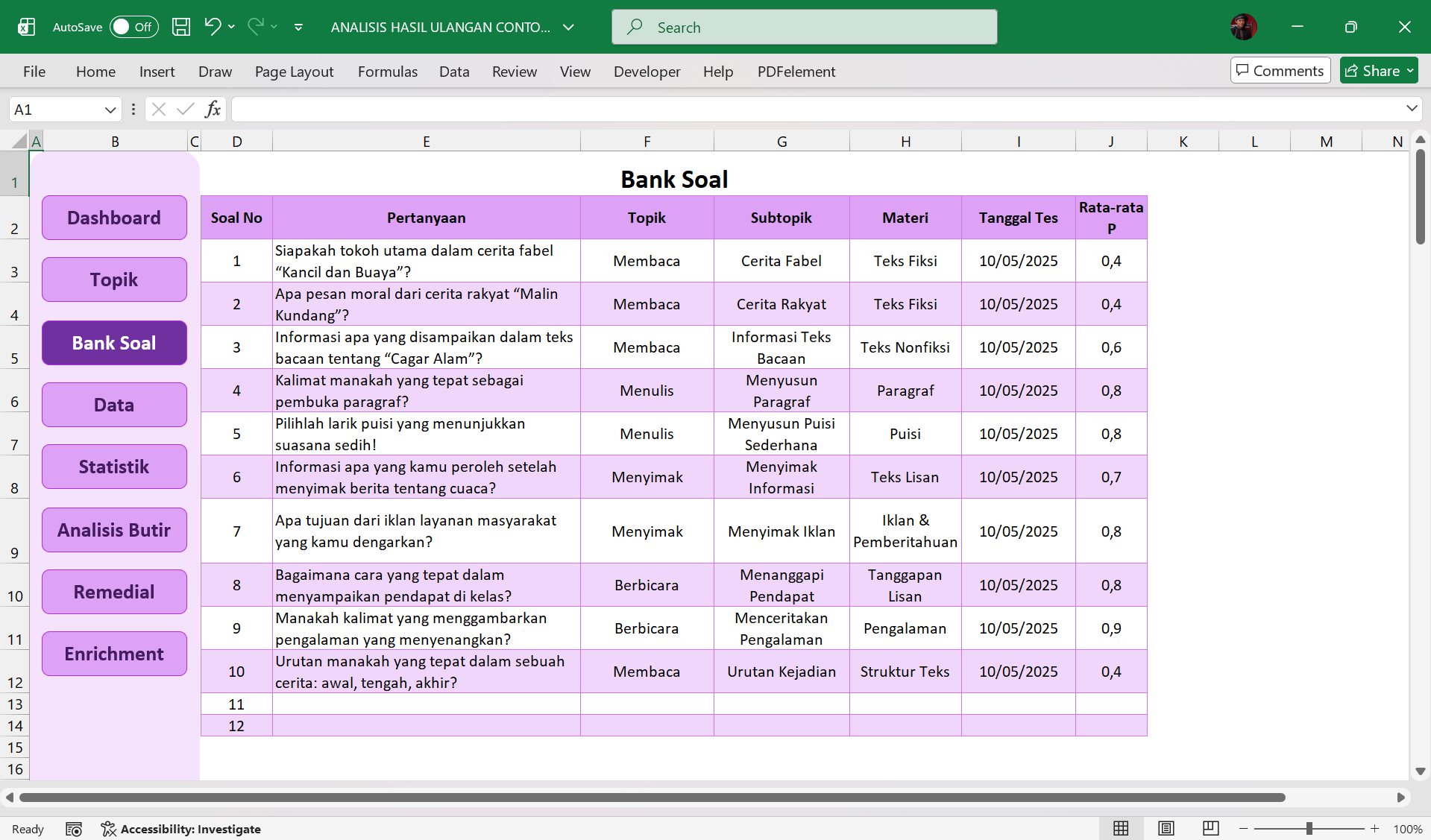This screenshot has height=840, width=1431.
Task: Open the Developer ribbon tab
Action: tap(647, 72)
